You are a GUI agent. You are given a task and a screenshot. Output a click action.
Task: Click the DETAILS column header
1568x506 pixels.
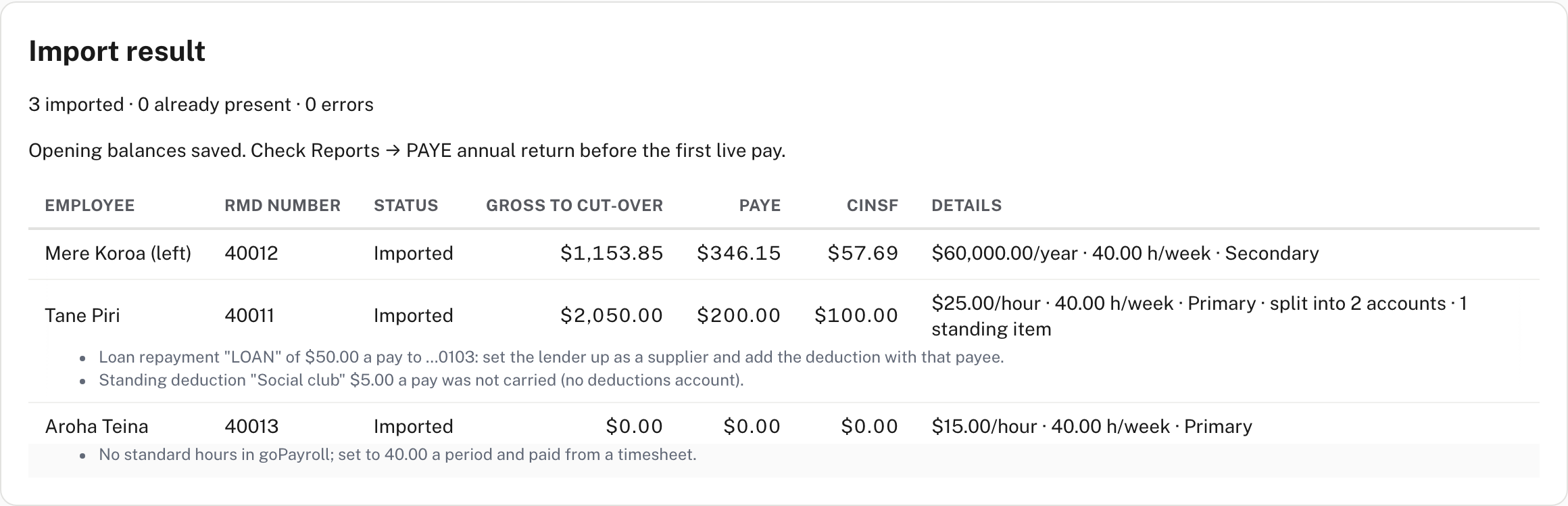(966, 206)
